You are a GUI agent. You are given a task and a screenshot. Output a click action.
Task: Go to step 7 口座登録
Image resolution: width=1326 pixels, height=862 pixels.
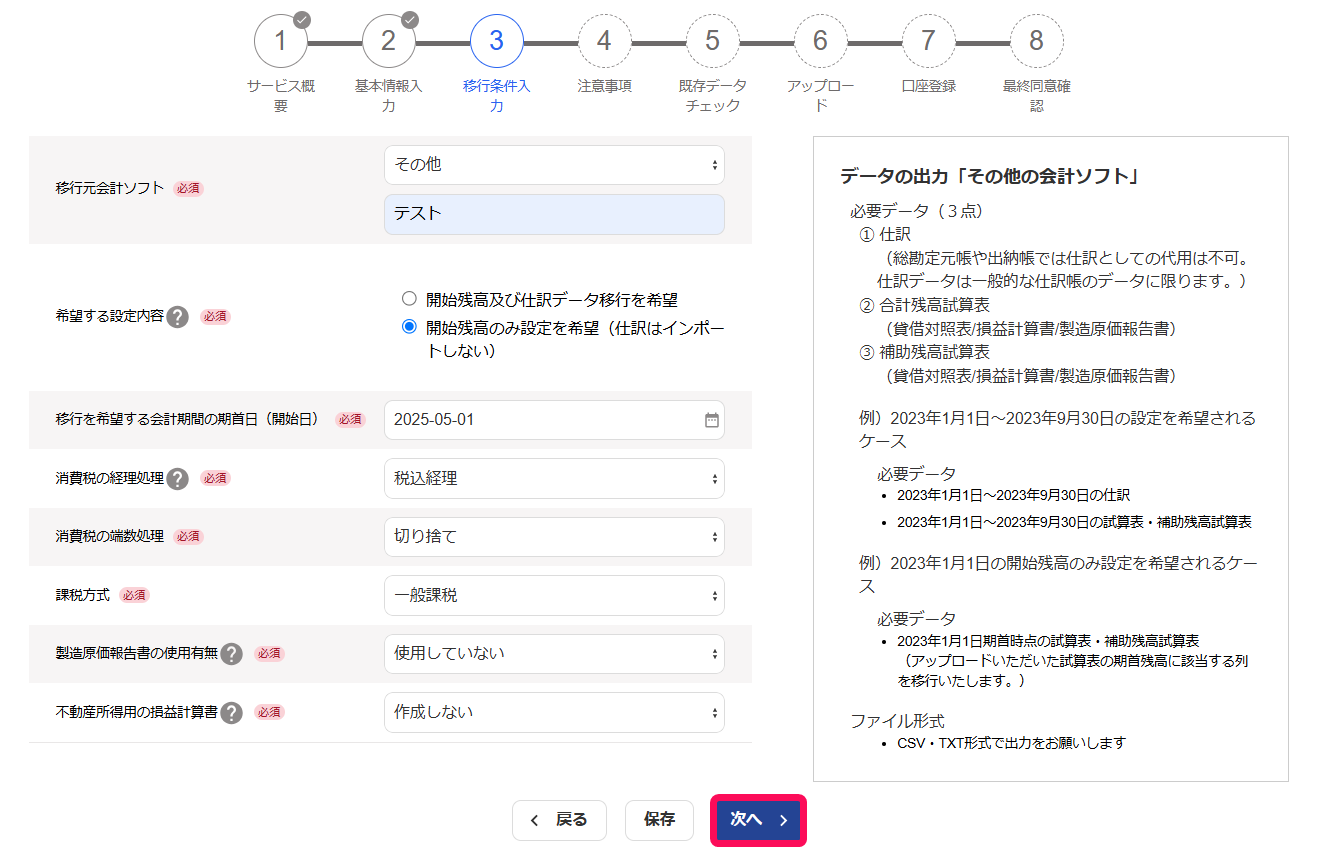click(x=929, y=41)
